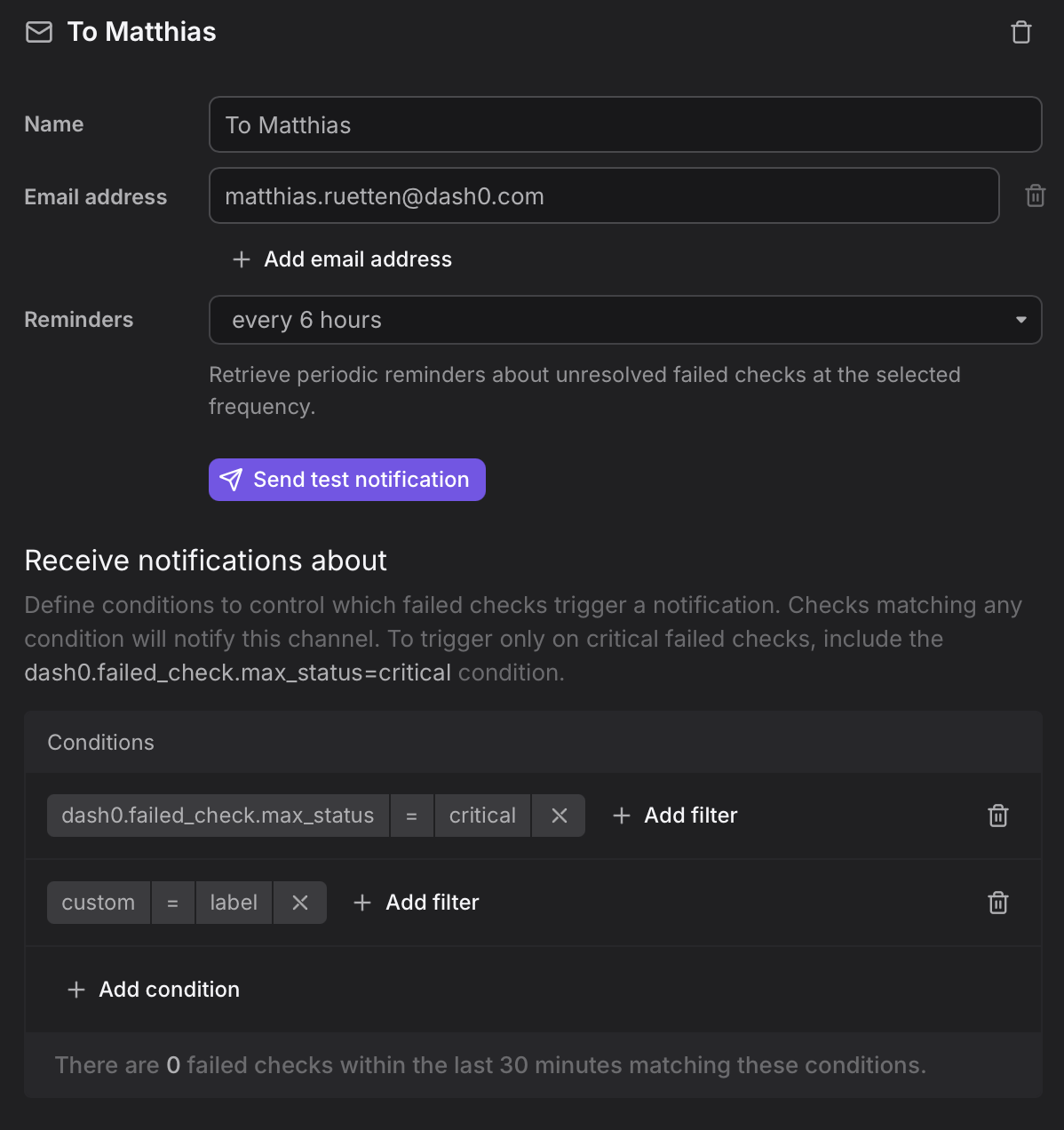This screenshot has height=1130, width=1064.
Task: Add filter to the critical status condition
Action: (676, 816)
